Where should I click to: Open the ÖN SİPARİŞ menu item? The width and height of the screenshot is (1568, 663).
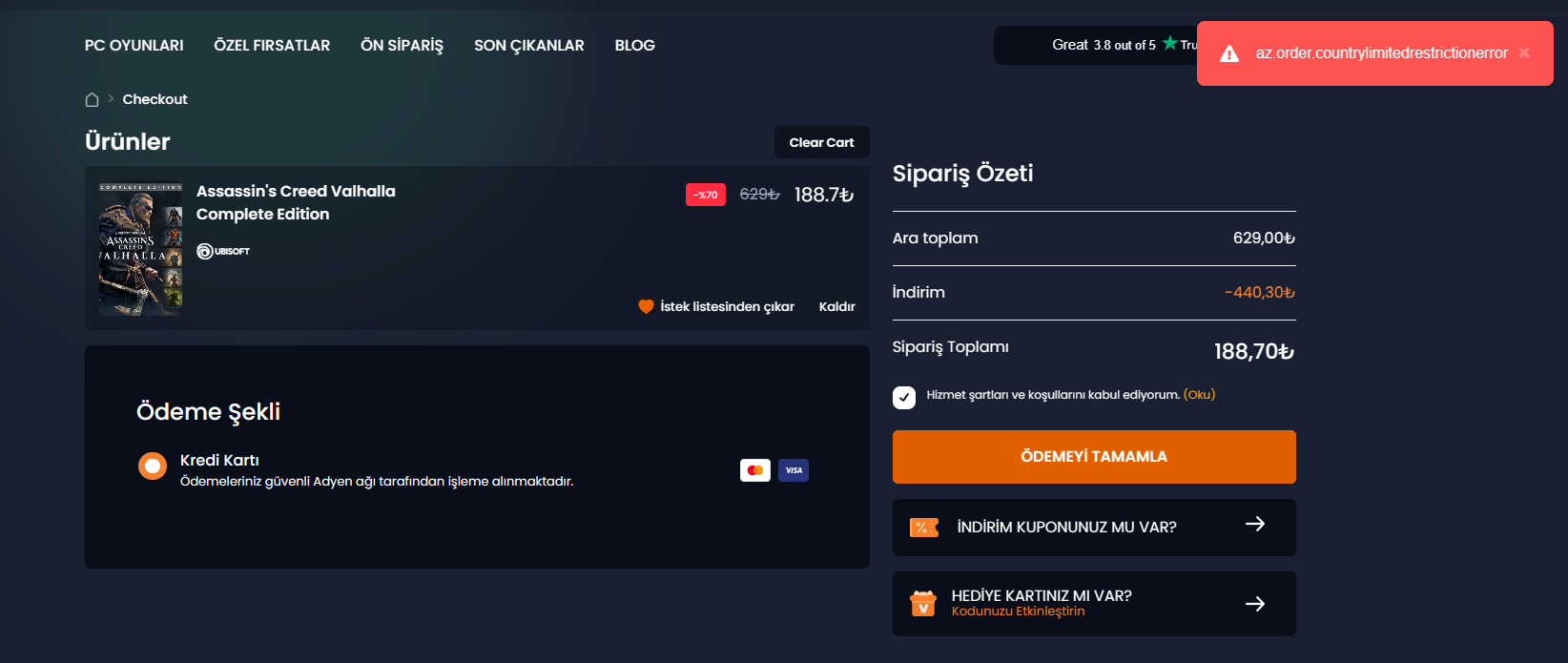pyautogui.click(x=402, y=45)
